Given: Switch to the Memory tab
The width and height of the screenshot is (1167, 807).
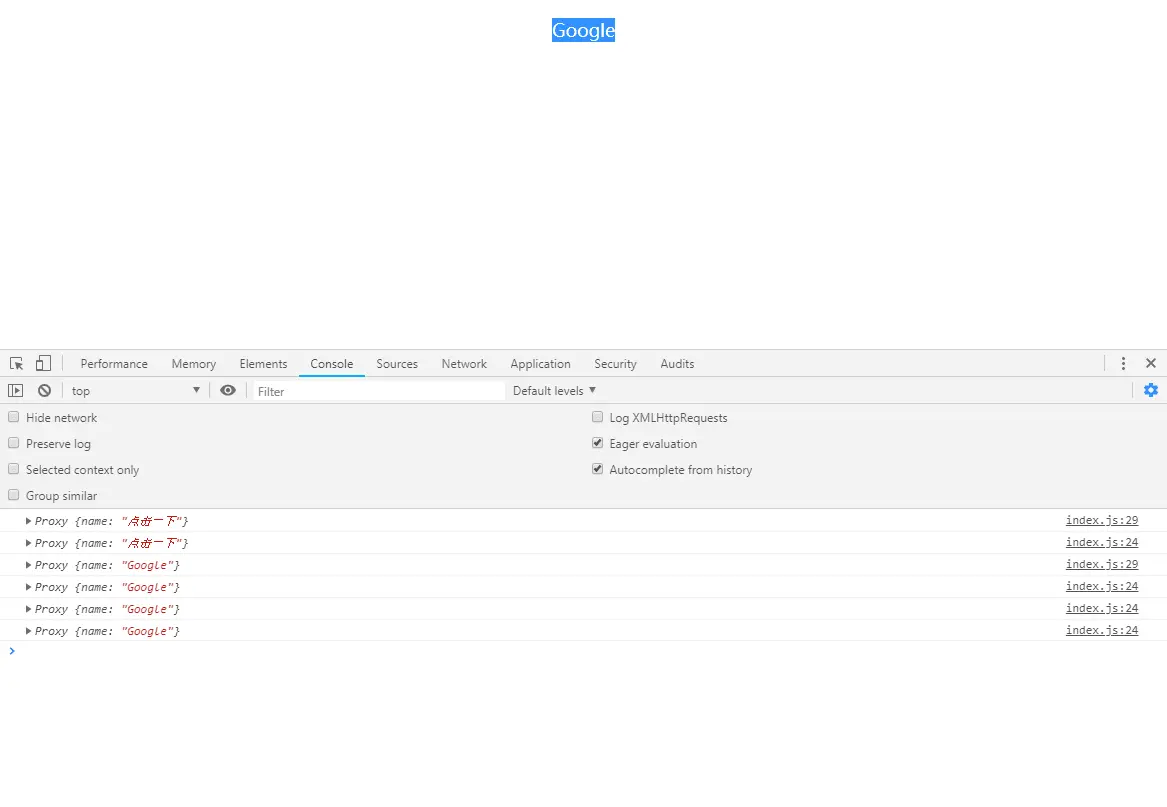Looking at the screenshot, I should [194, 363].
